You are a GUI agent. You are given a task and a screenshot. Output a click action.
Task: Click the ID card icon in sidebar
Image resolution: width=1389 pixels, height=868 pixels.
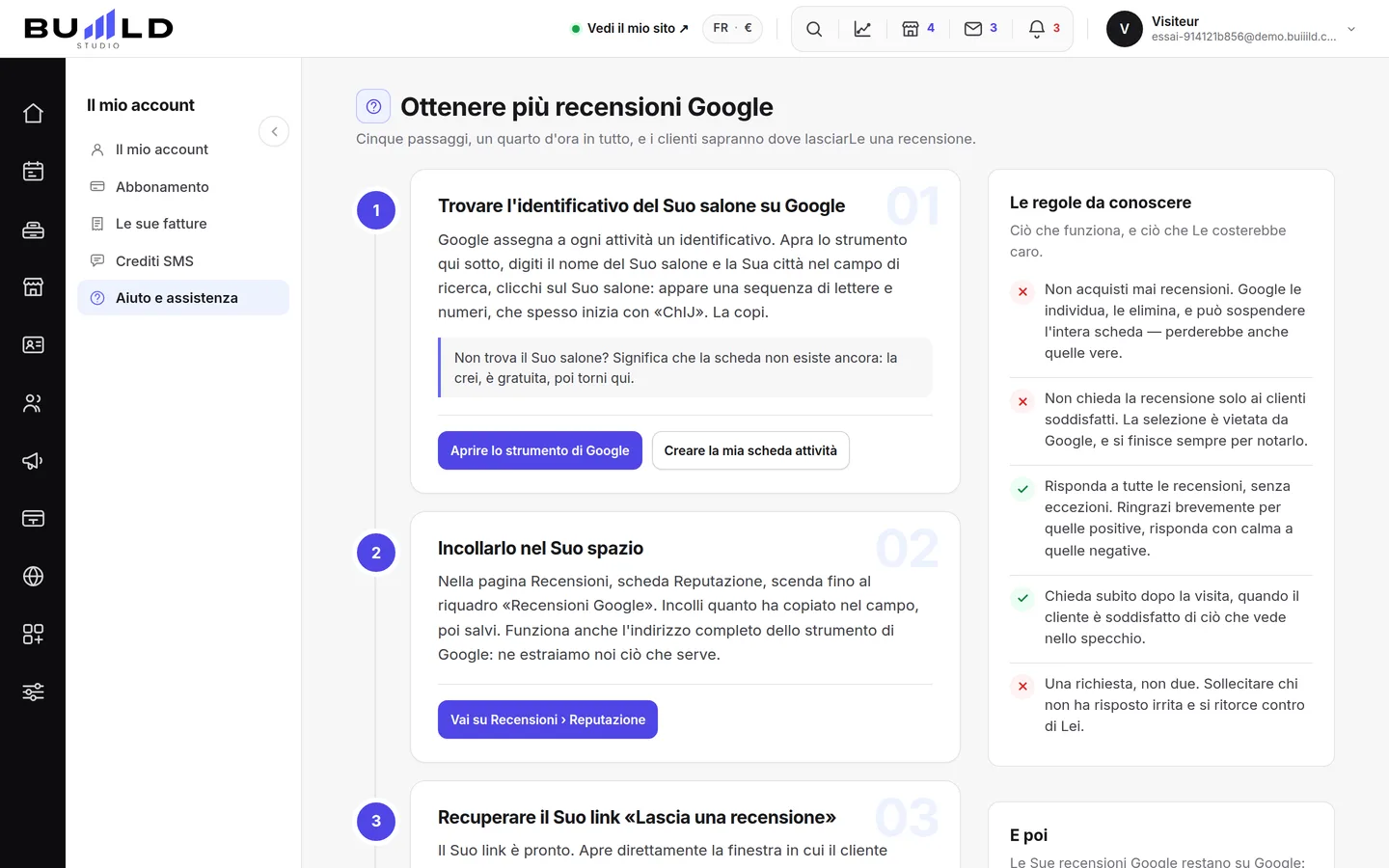(x=33, y=345)
